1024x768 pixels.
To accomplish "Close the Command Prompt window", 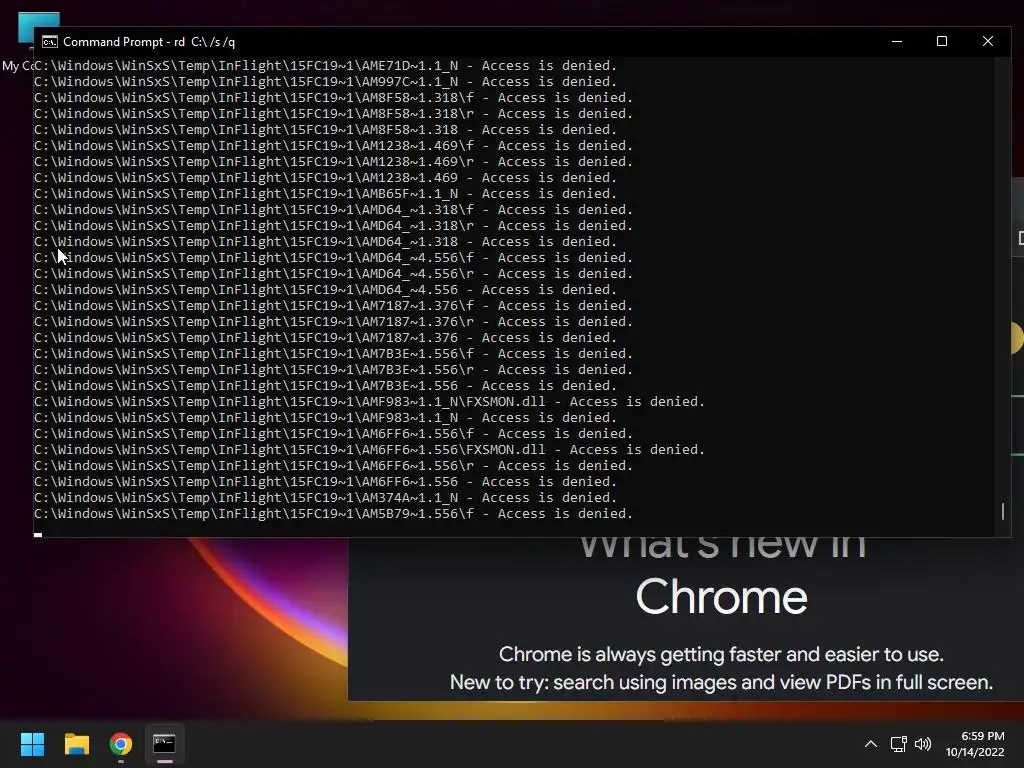I will [987, 41].
